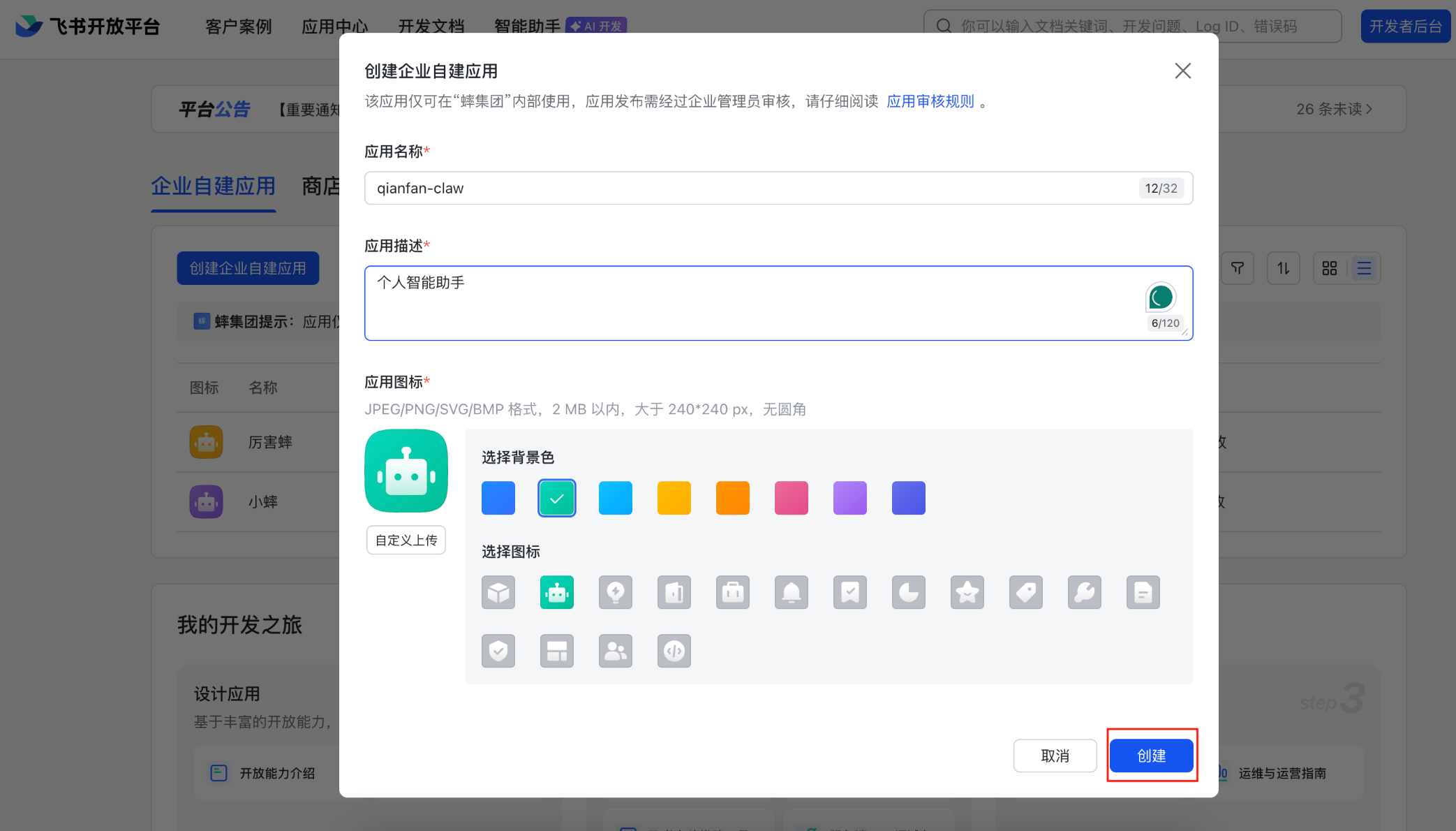Screen dimensions: 1456x831
Task: Pick the shield checkmark icon
Action: [498, 651]
